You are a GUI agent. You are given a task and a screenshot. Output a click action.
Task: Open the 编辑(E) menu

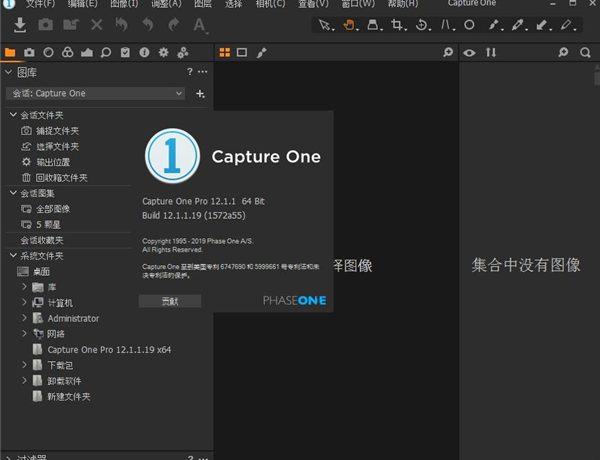[x=82, y=4]
